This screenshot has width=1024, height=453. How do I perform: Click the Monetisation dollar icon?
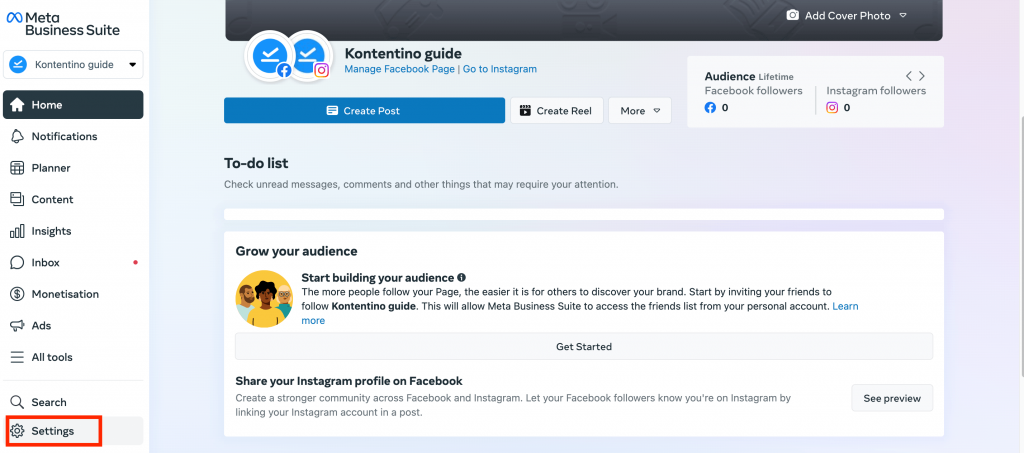point(17,294)
